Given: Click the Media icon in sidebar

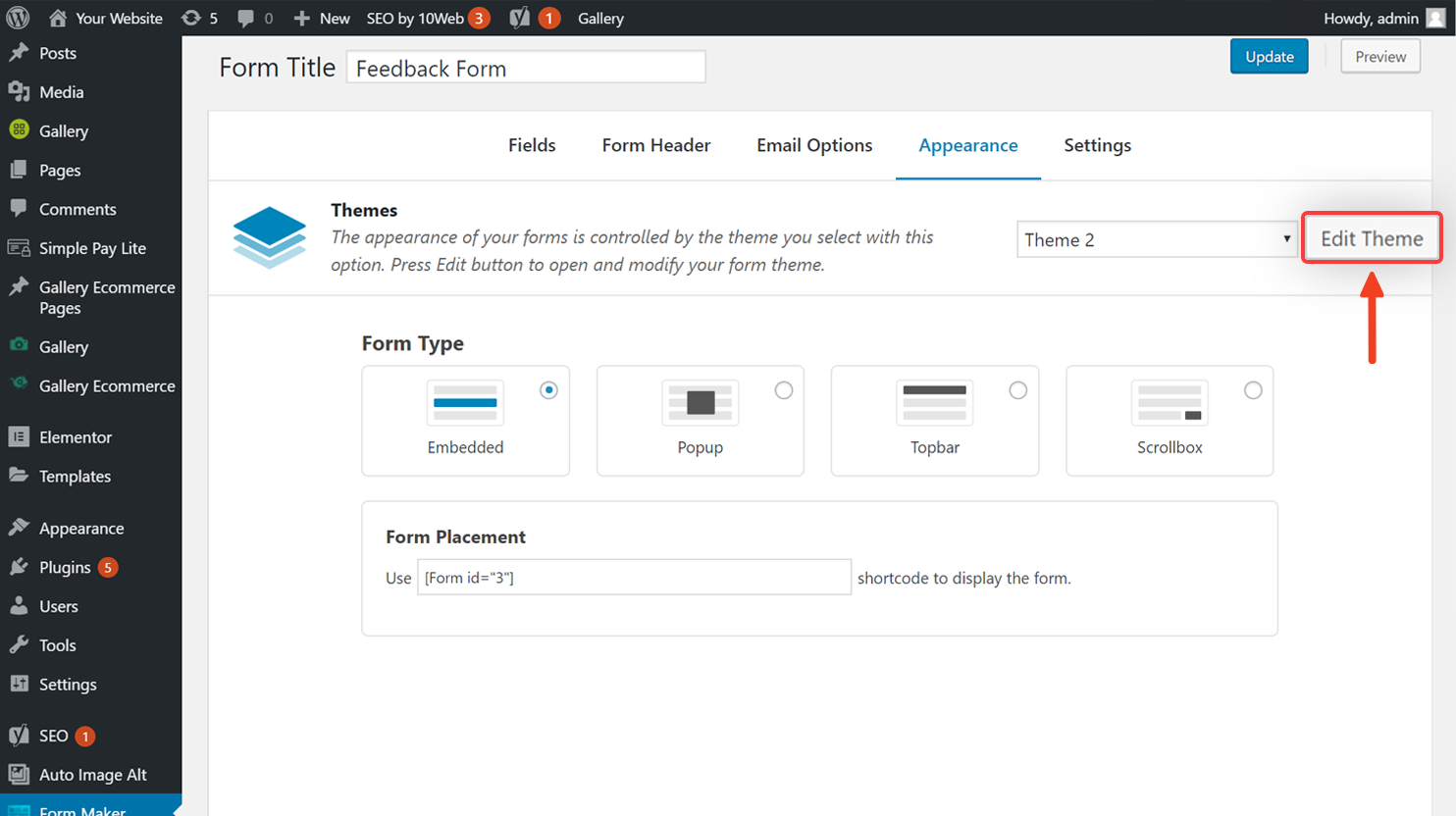Looking at the screenshot, I should (x=19, y=91).
